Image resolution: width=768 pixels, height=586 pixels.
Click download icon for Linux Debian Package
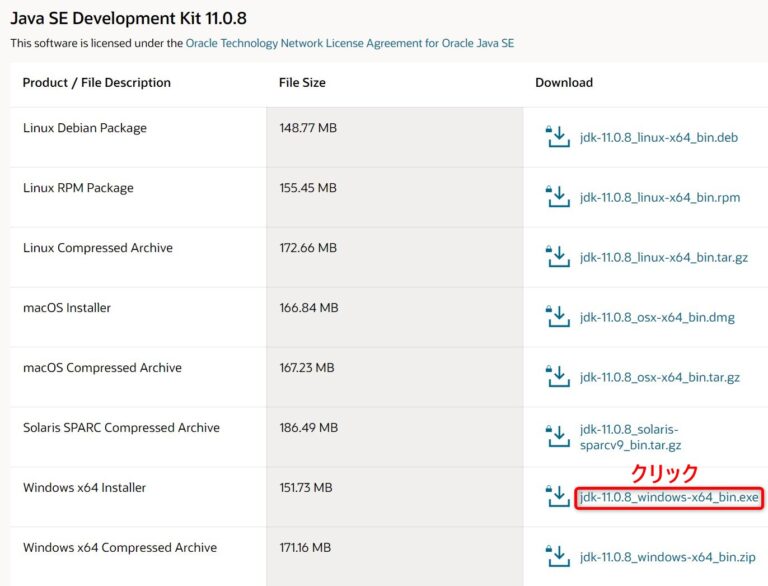556,137
